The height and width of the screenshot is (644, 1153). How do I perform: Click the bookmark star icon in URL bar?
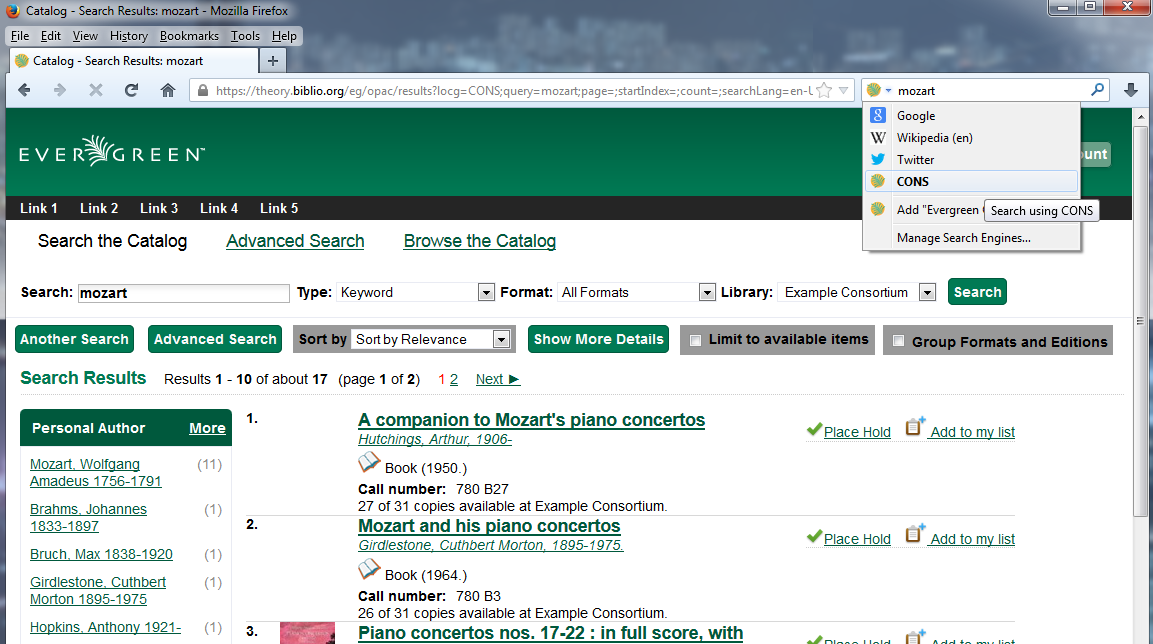tap(824, 90)
